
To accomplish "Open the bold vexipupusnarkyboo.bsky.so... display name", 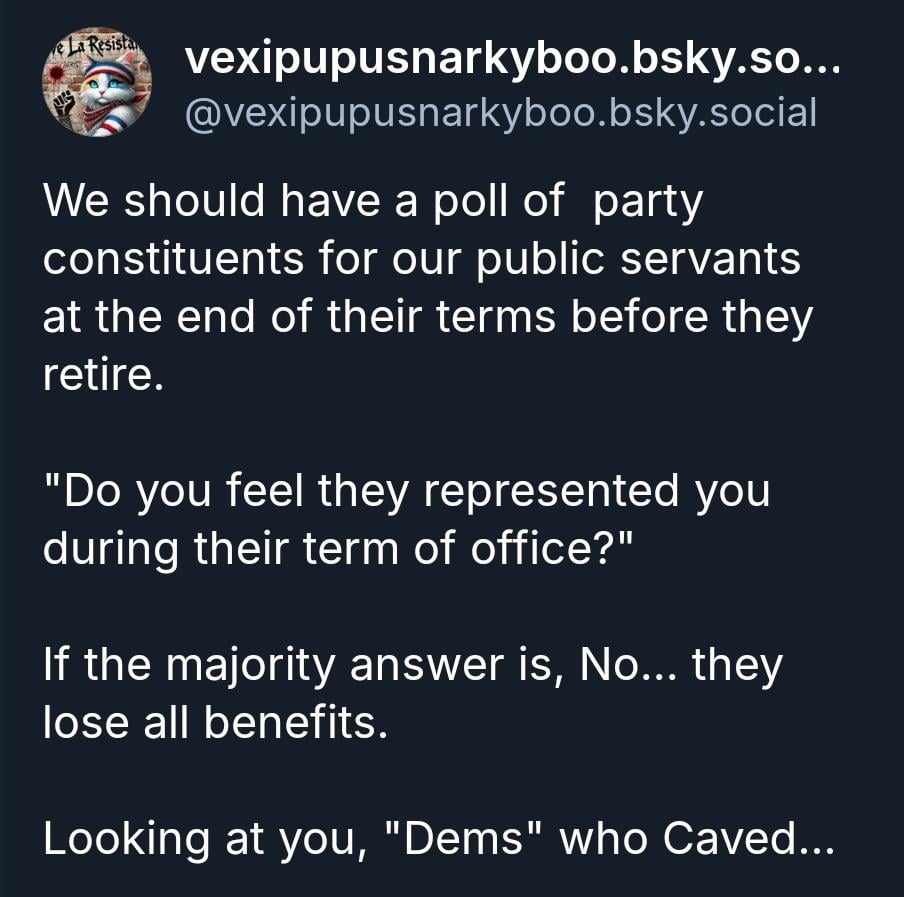I will coord(500,64).
